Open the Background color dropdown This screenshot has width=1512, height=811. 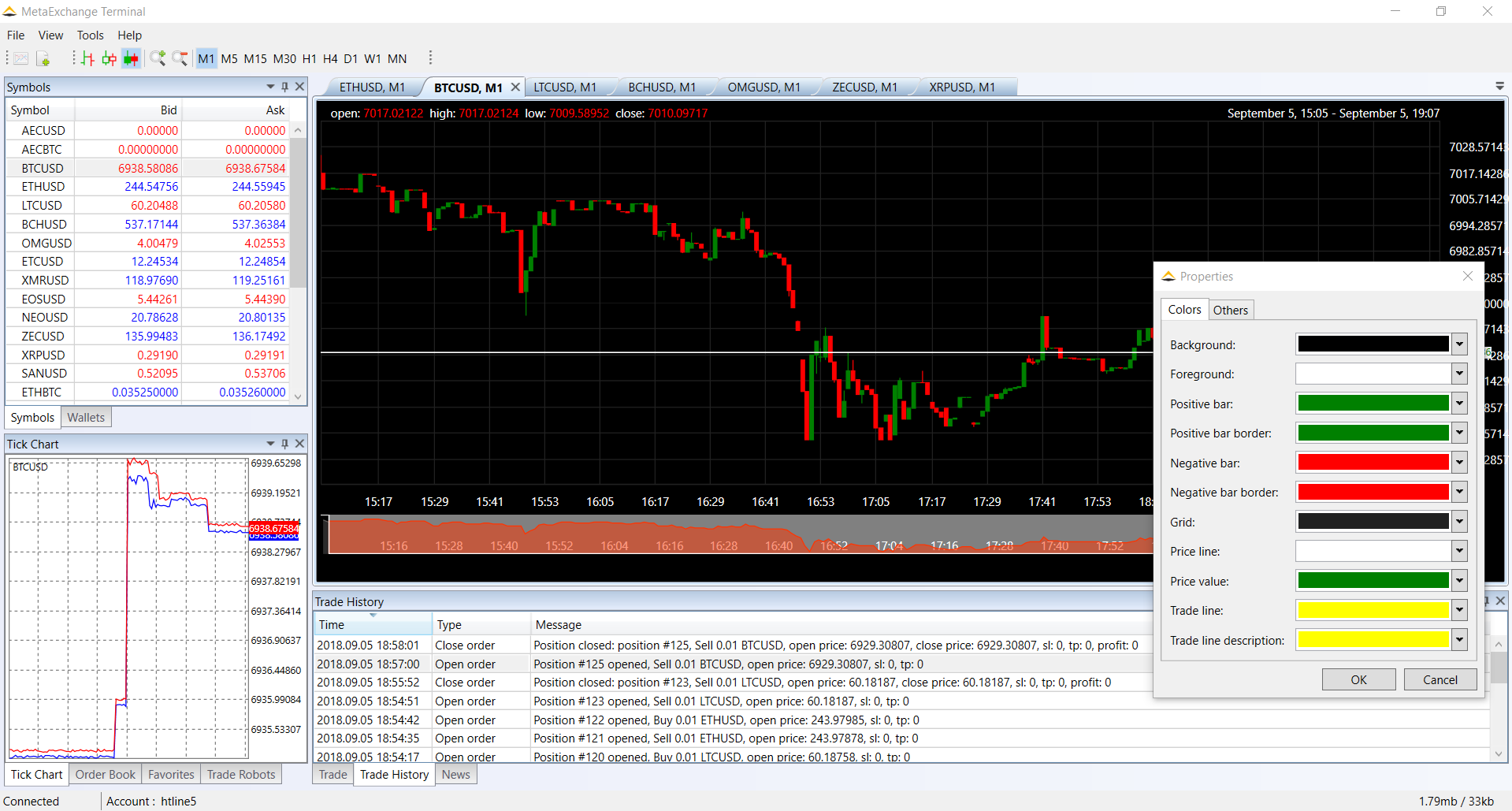[x=1459, y=344]
